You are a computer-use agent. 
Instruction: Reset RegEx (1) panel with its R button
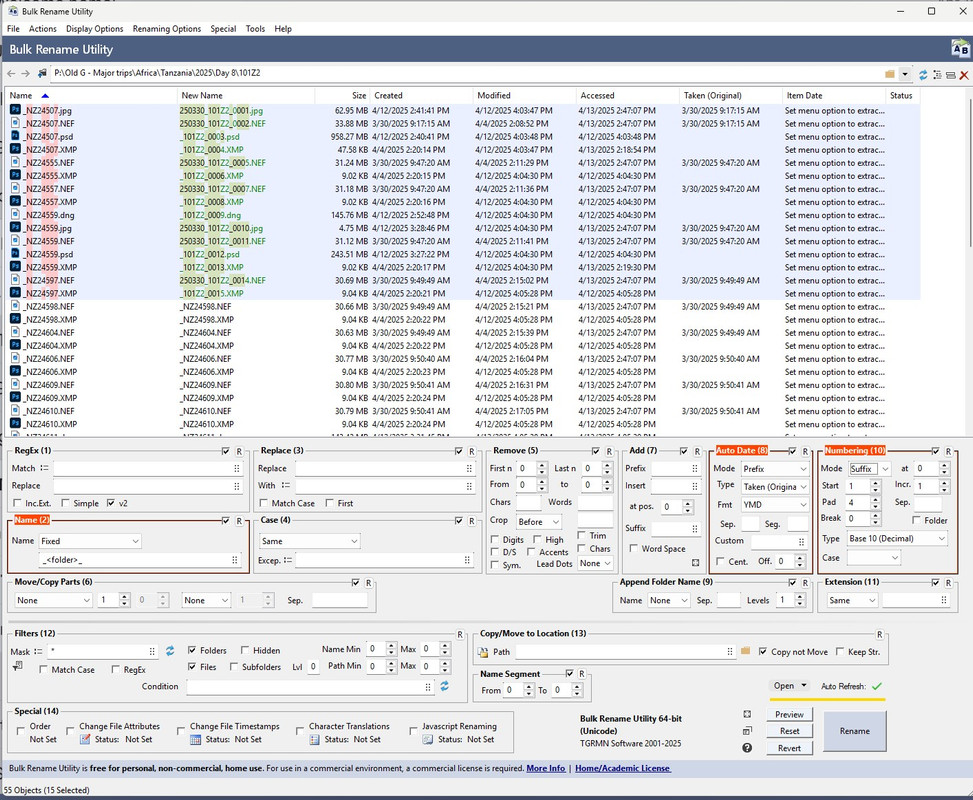point(239,452)
